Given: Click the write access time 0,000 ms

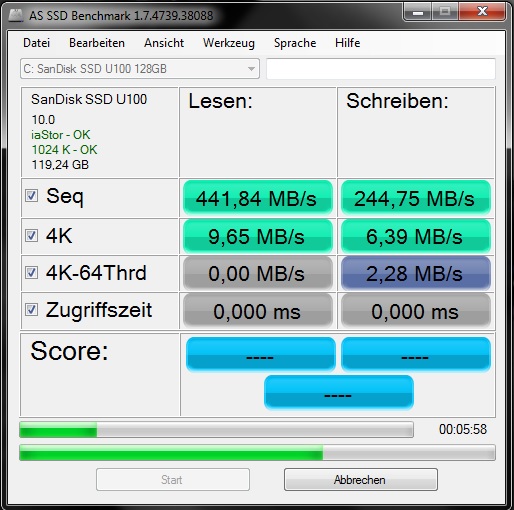Looking at the screenshot, I should 415,311.
